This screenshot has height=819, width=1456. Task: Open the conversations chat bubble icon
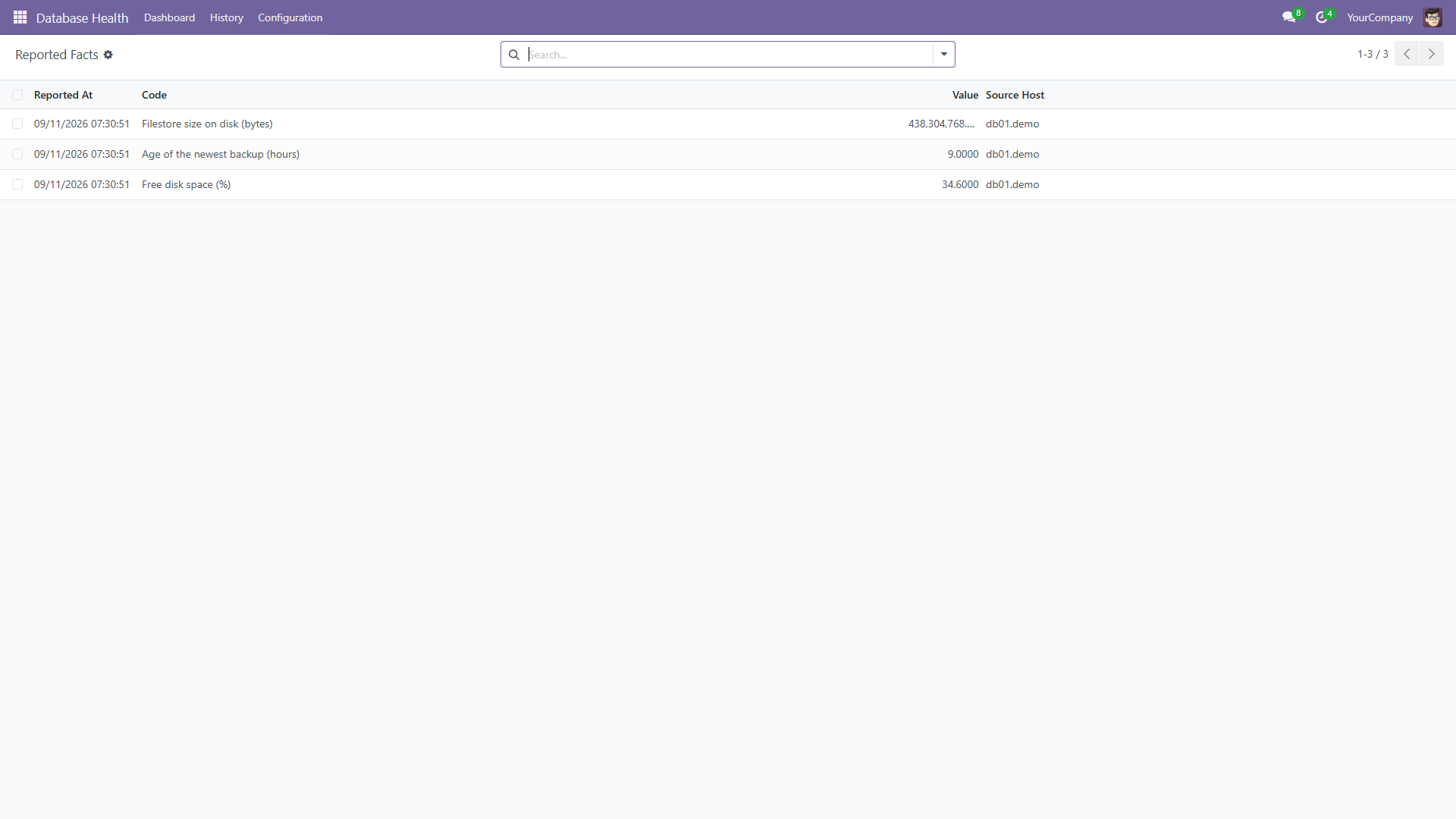pos(1288,17)
